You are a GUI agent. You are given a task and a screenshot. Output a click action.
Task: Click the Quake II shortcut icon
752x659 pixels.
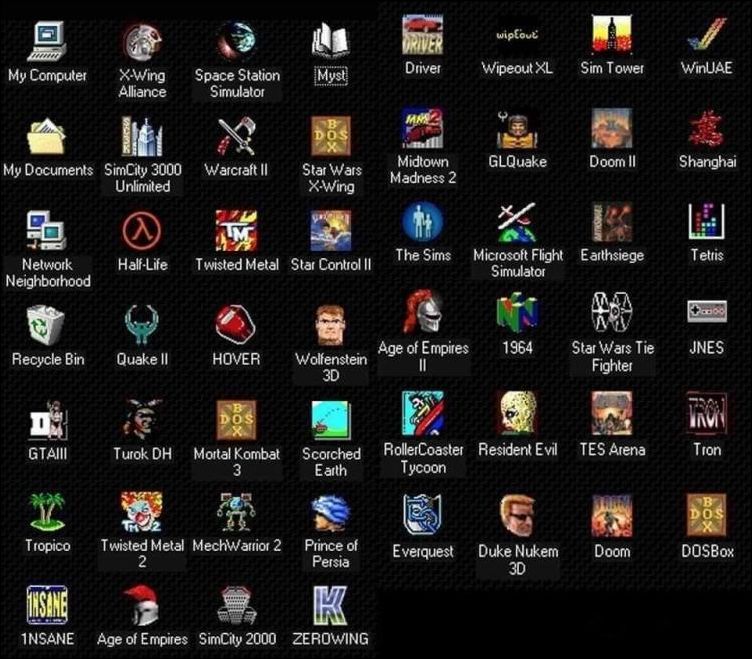click(142, 325)
